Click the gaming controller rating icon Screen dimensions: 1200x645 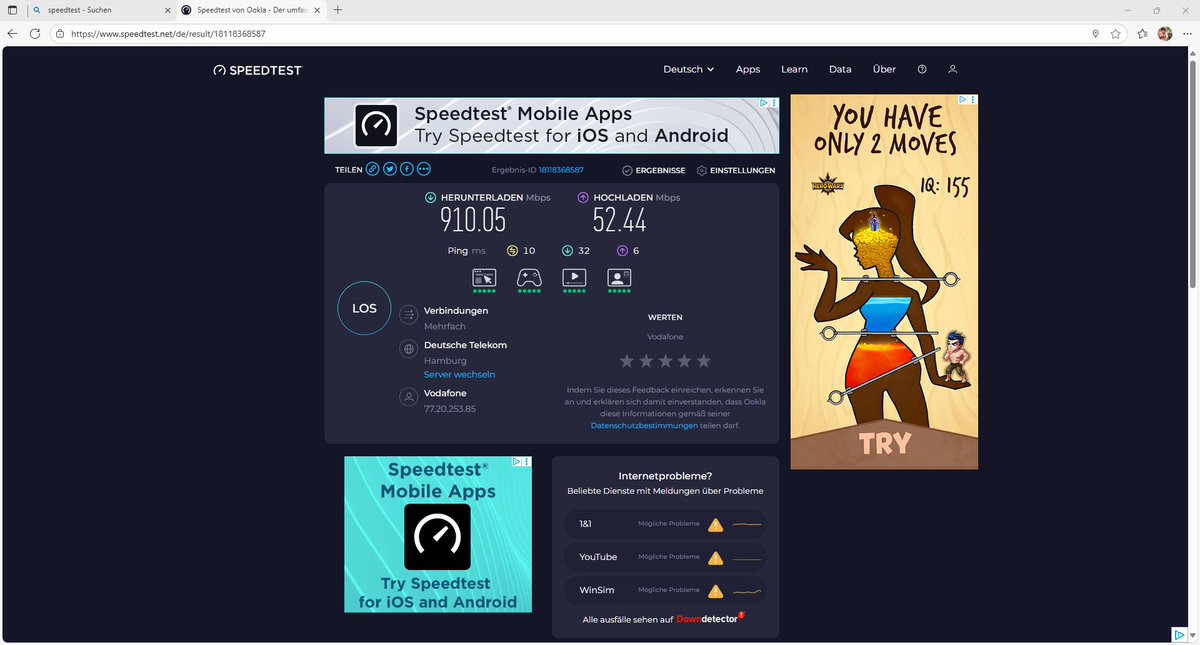click(529, 278)
